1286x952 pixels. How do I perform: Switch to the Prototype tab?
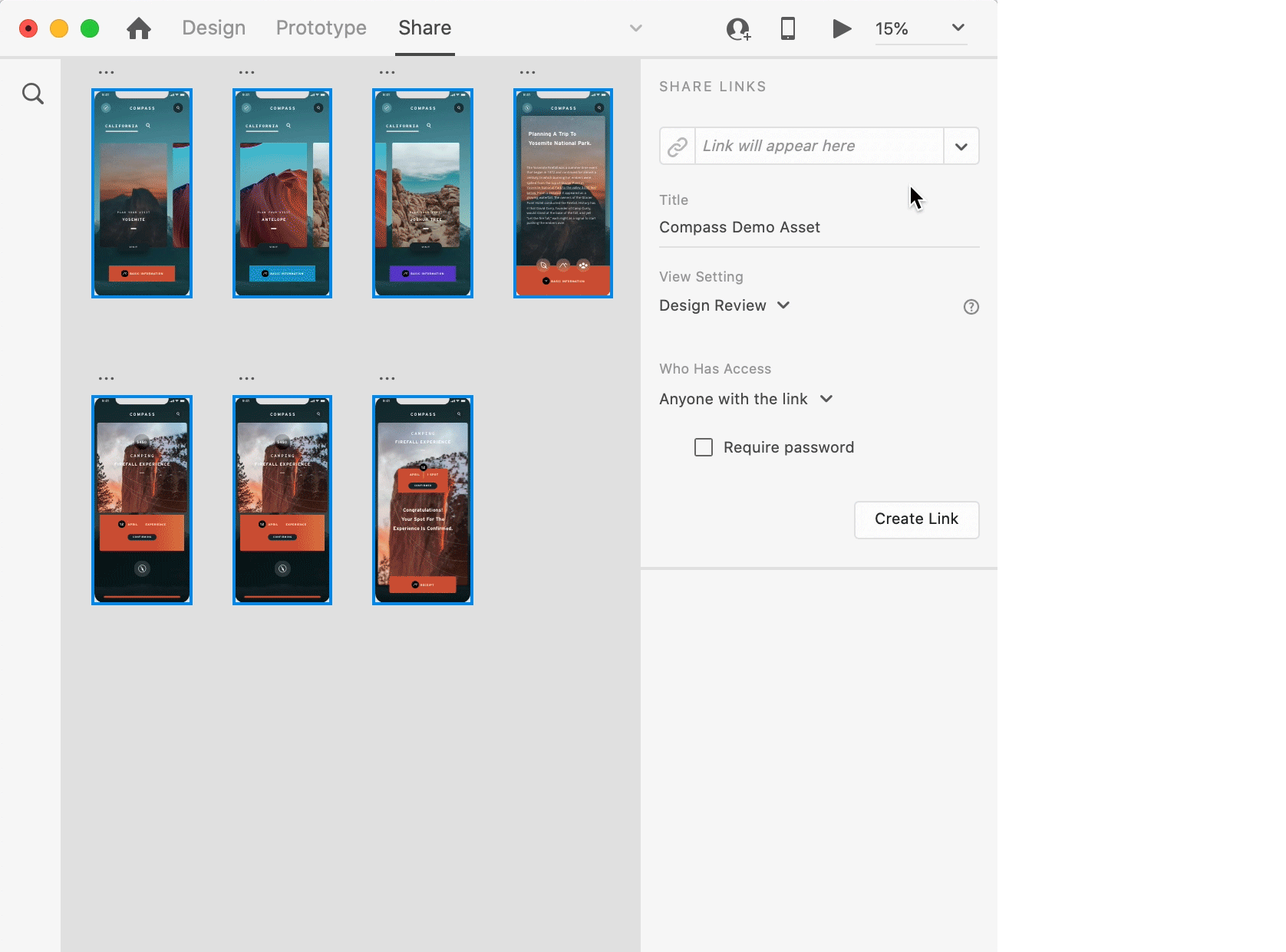[321, 28]
